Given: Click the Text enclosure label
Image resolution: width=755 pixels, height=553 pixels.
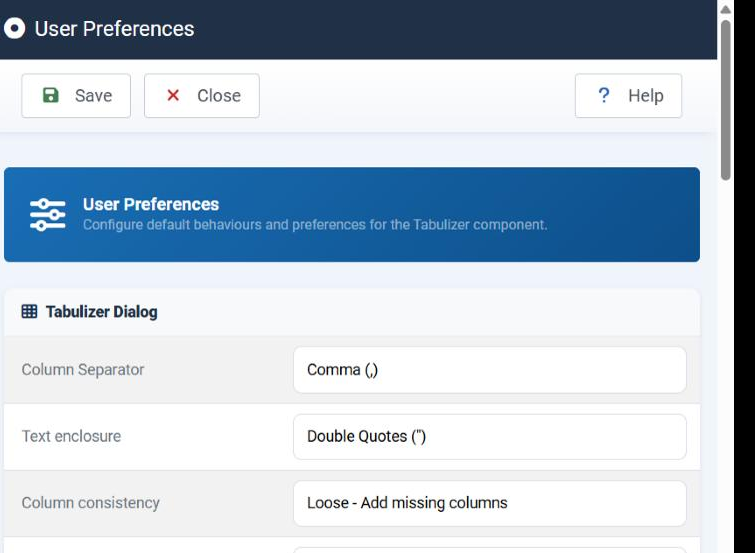Looking at the screenshot, I should point(71,436).
